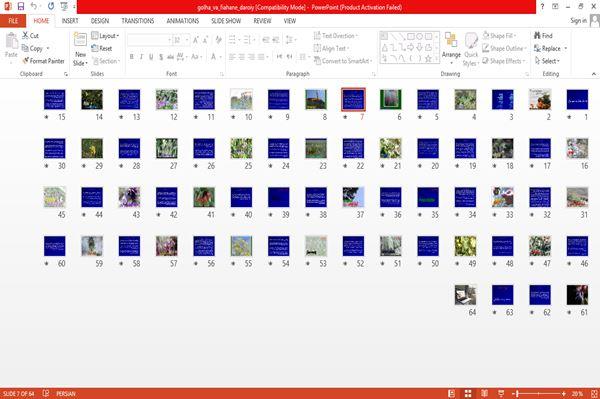
Task: Click Reset in the Slides group
Action: (x=102, y=48)
